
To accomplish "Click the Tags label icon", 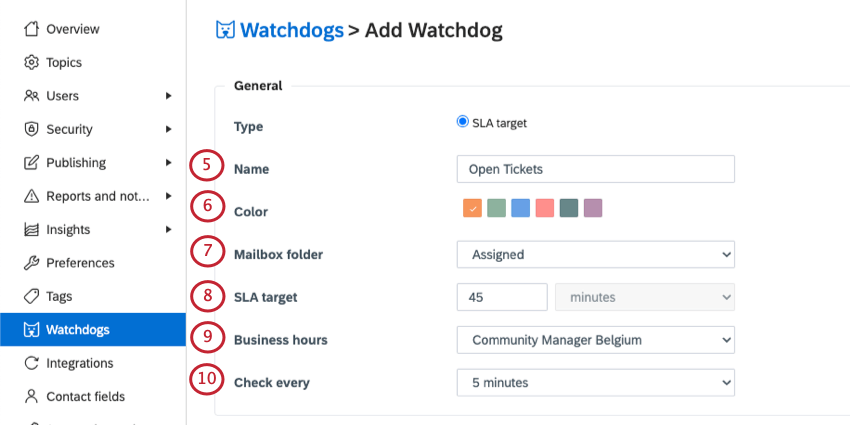I will click(x=31, y=297).
